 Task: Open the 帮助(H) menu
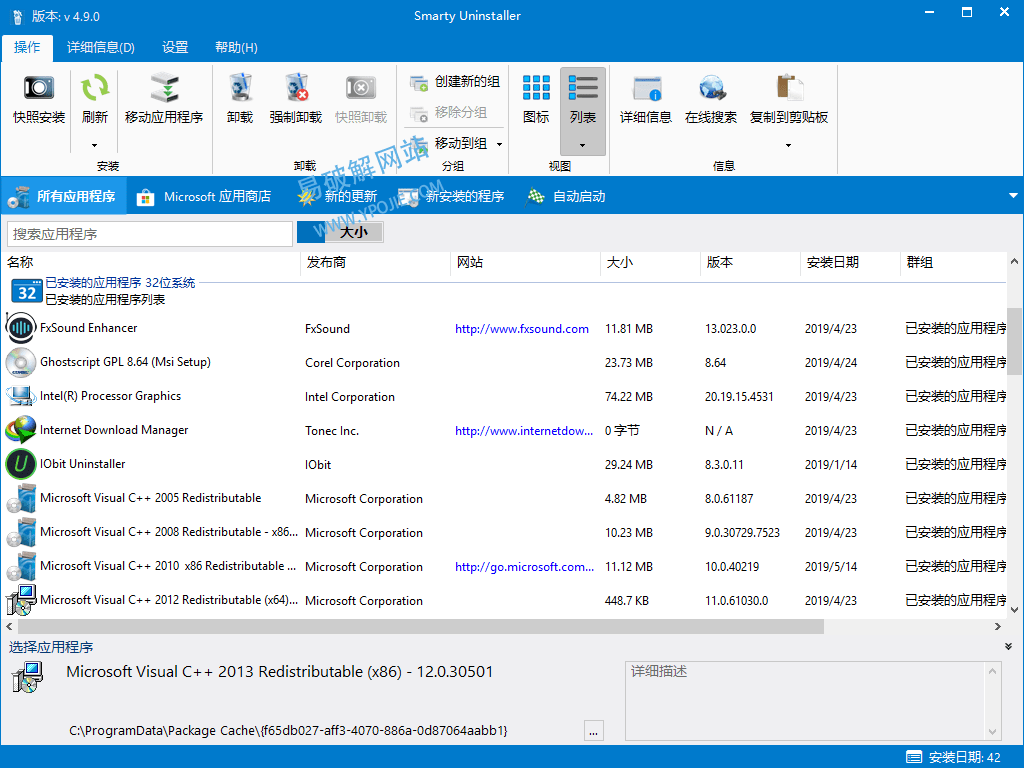tap(235, 46)
